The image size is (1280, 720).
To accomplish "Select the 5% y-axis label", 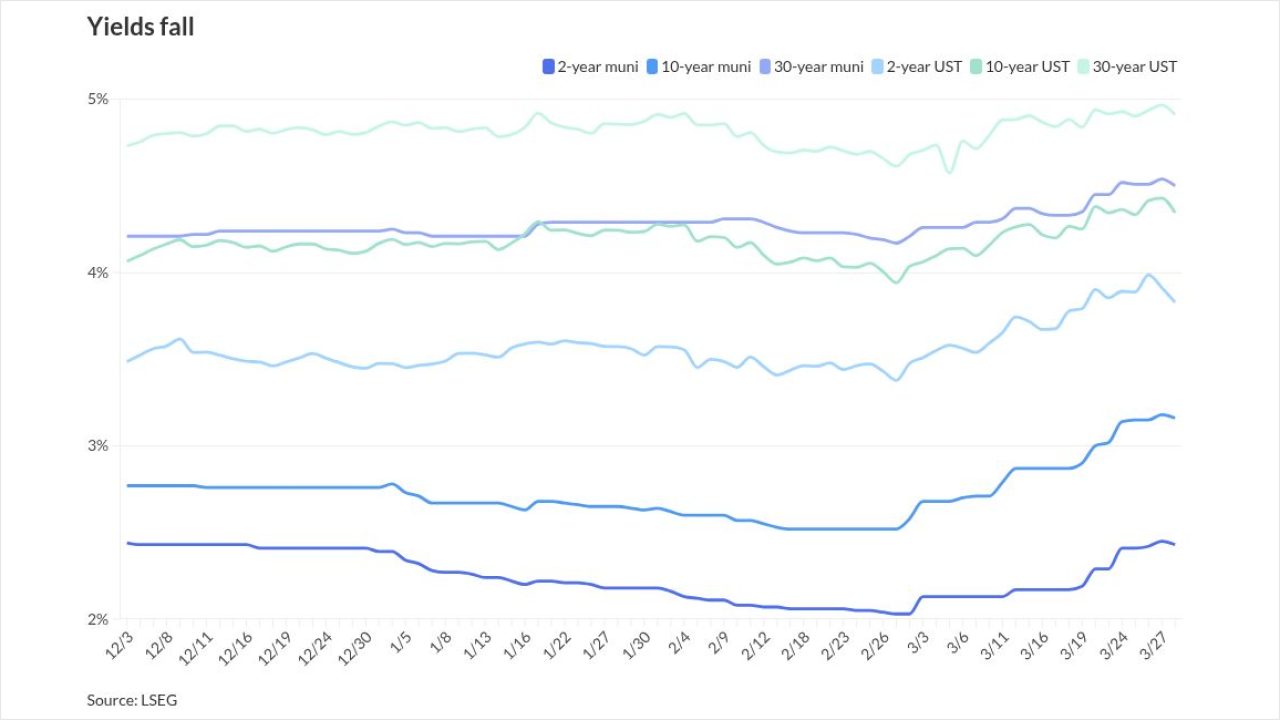I will tap(97, 99).
